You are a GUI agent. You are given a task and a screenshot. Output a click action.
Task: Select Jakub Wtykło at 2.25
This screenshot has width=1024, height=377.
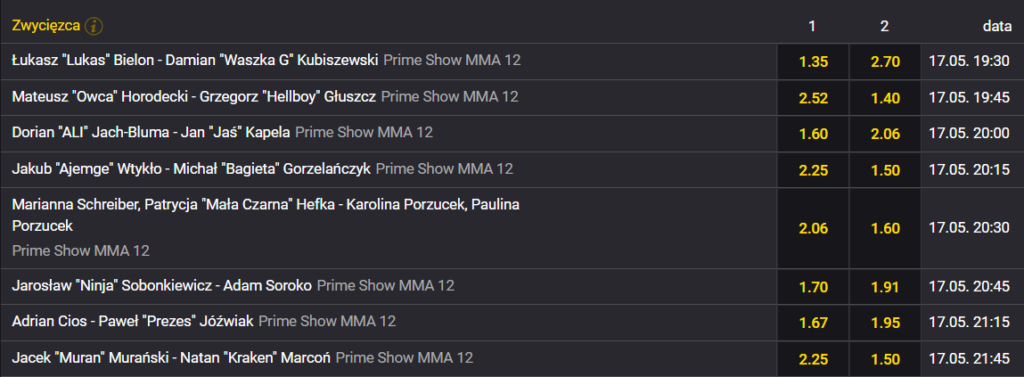click(x=813, y=170)
